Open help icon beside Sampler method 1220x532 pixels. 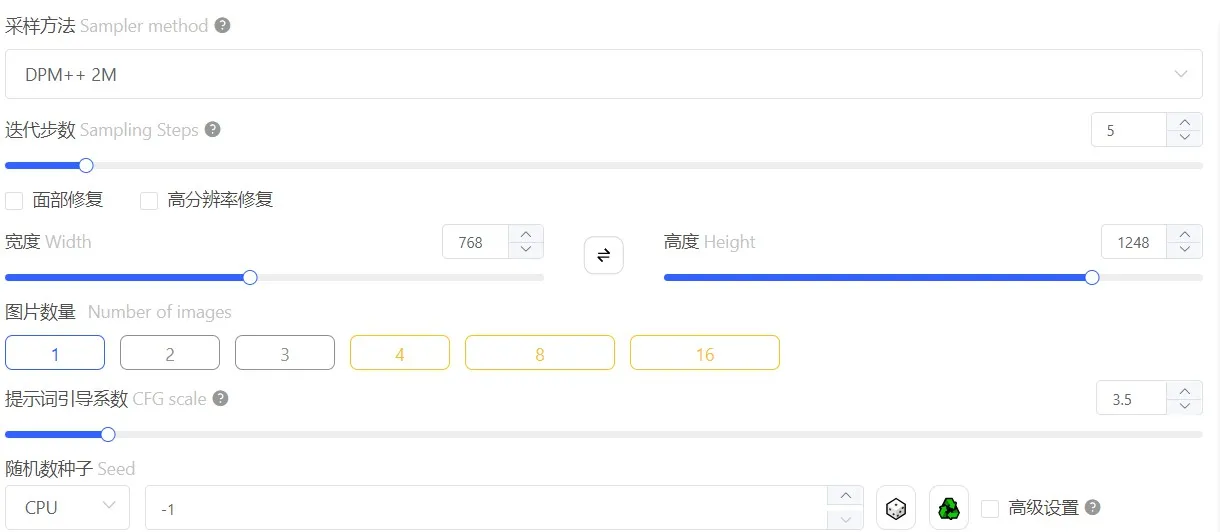[x=223, y=25]
